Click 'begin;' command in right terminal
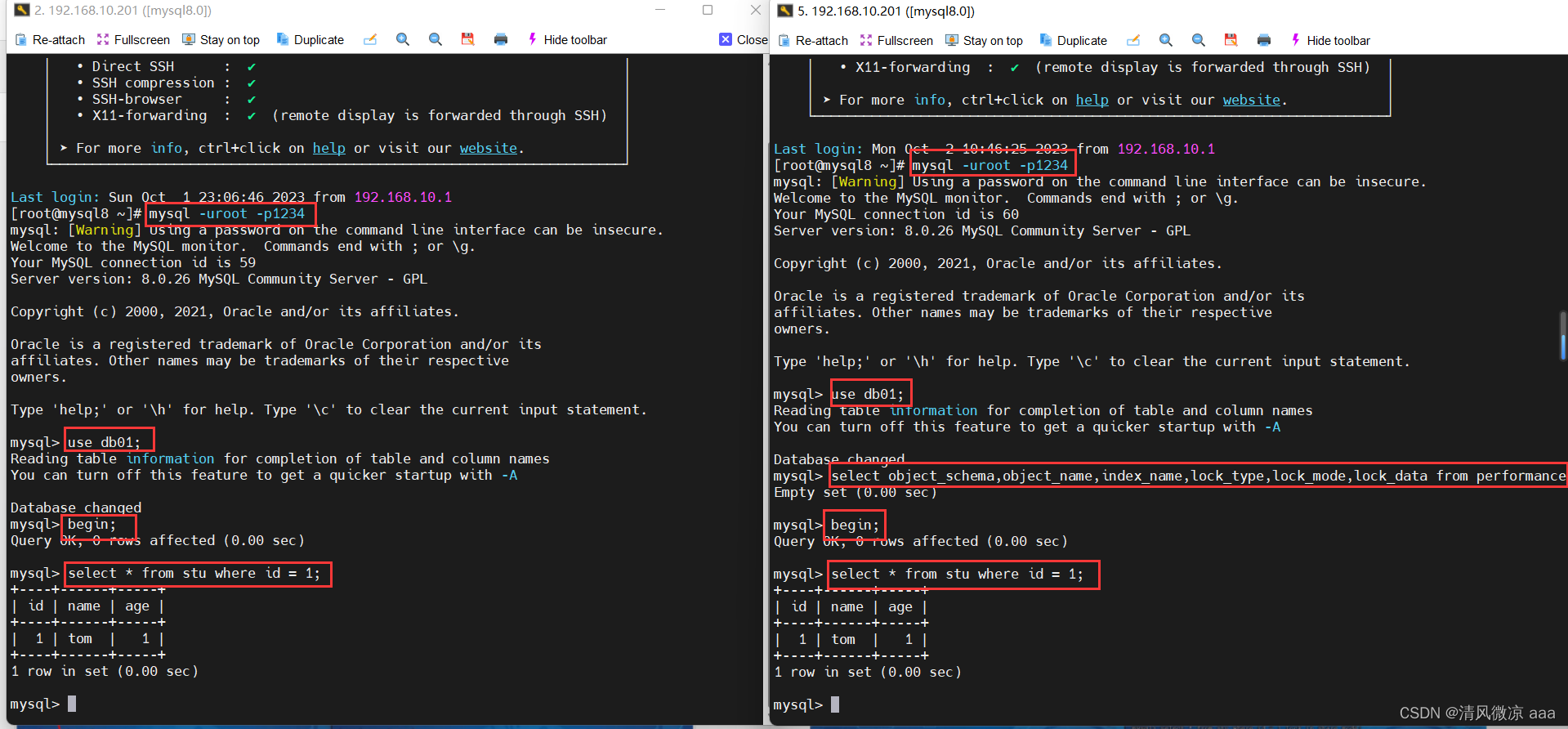The image size is (1568, 729). pyautogui.click(x=855, y=525)
